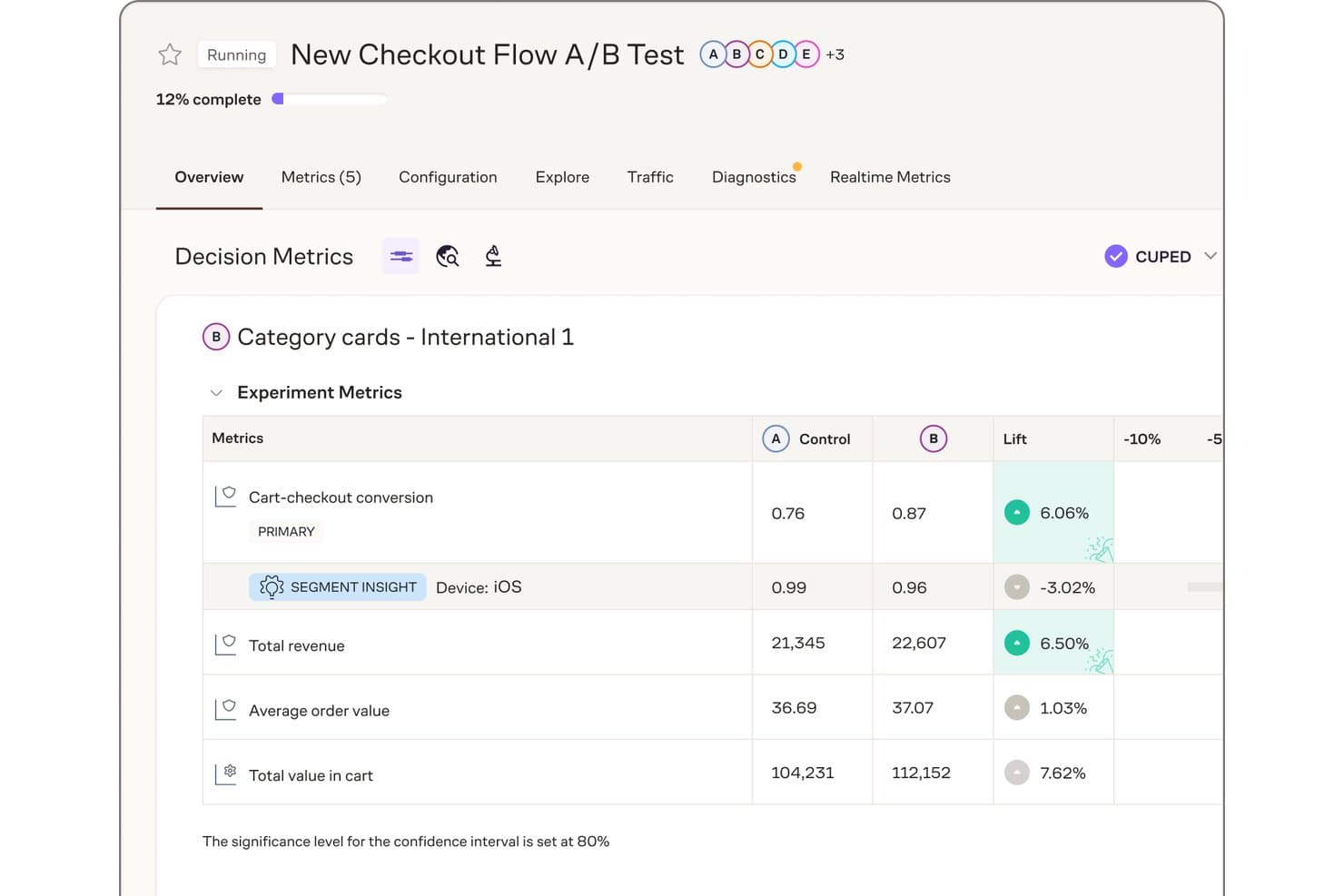Viewport: 1344px width, 896px height.
Task: Click variant A avatar in header
Action: tap(714, 54)
